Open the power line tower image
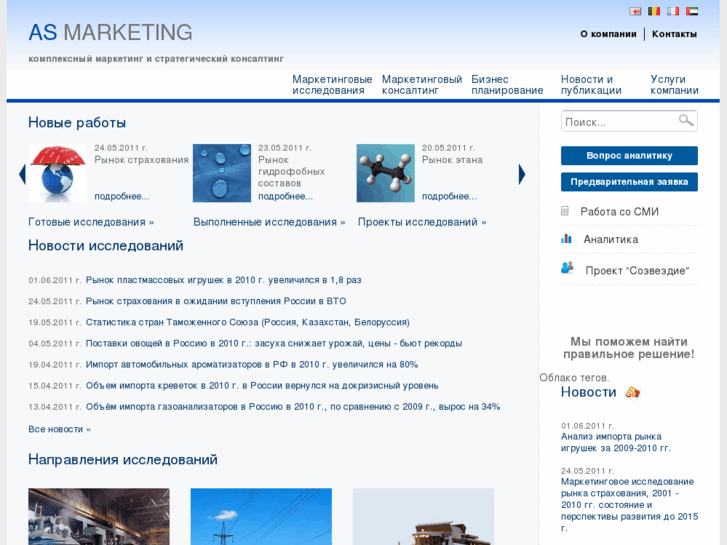Image resolution: width=727 pixels, height=545 pixels. pyautogui.click(x=261, y=516)
